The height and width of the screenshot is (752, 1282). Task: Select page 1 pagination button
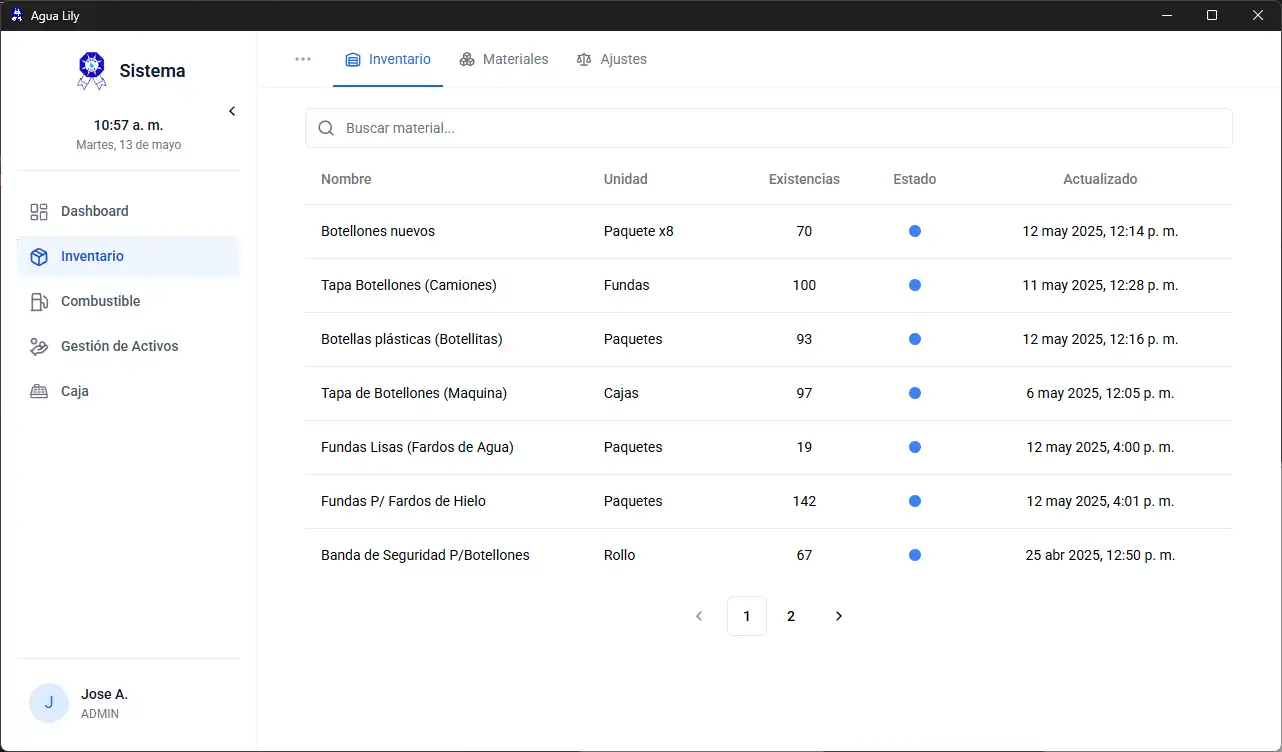747,616
